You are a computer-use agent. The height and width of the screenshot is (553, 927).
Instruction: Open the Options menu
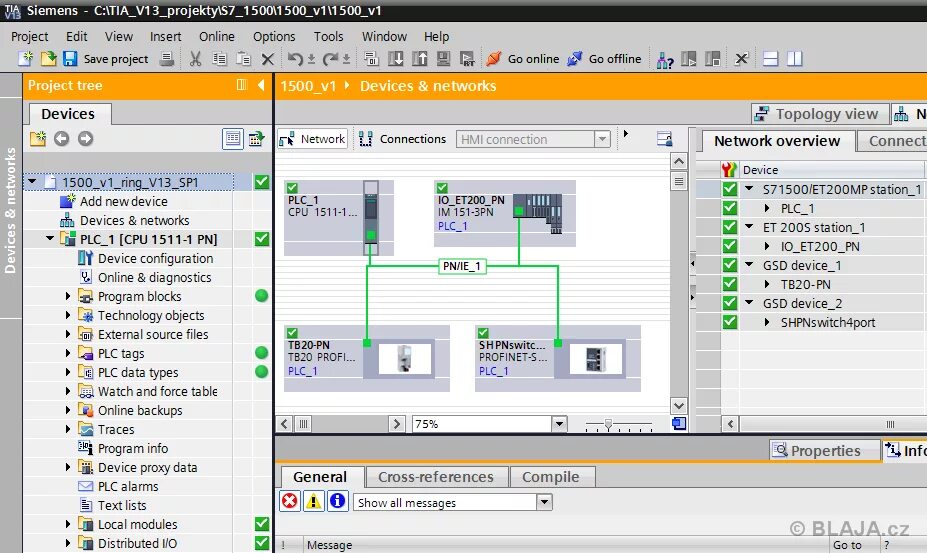(x=274, y=36)
